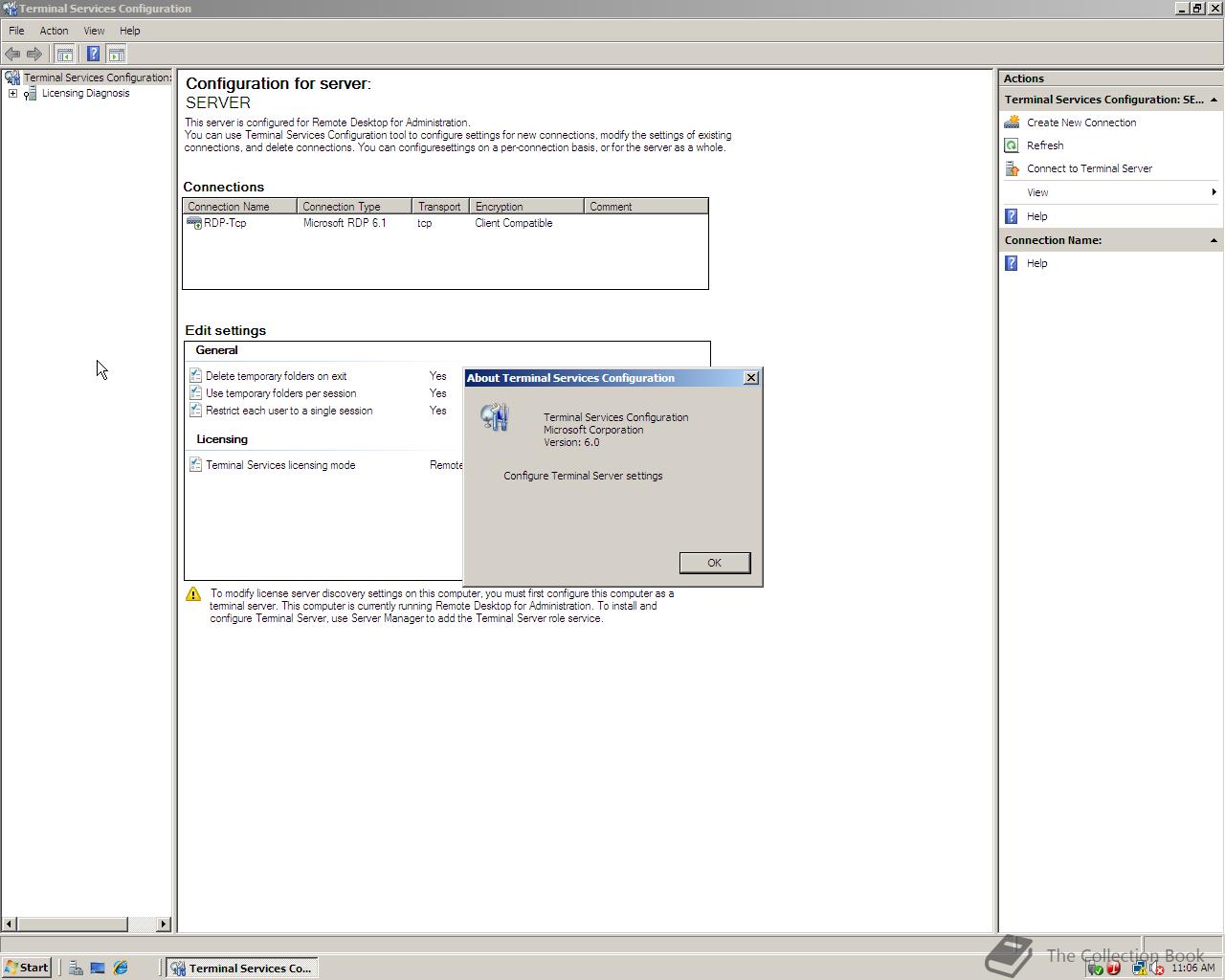Toggle the Show/Hide Action Pane toolbar icon
Image resolution: width=1225 pixels, height=980 pixels.
click(x=116, y=54)
